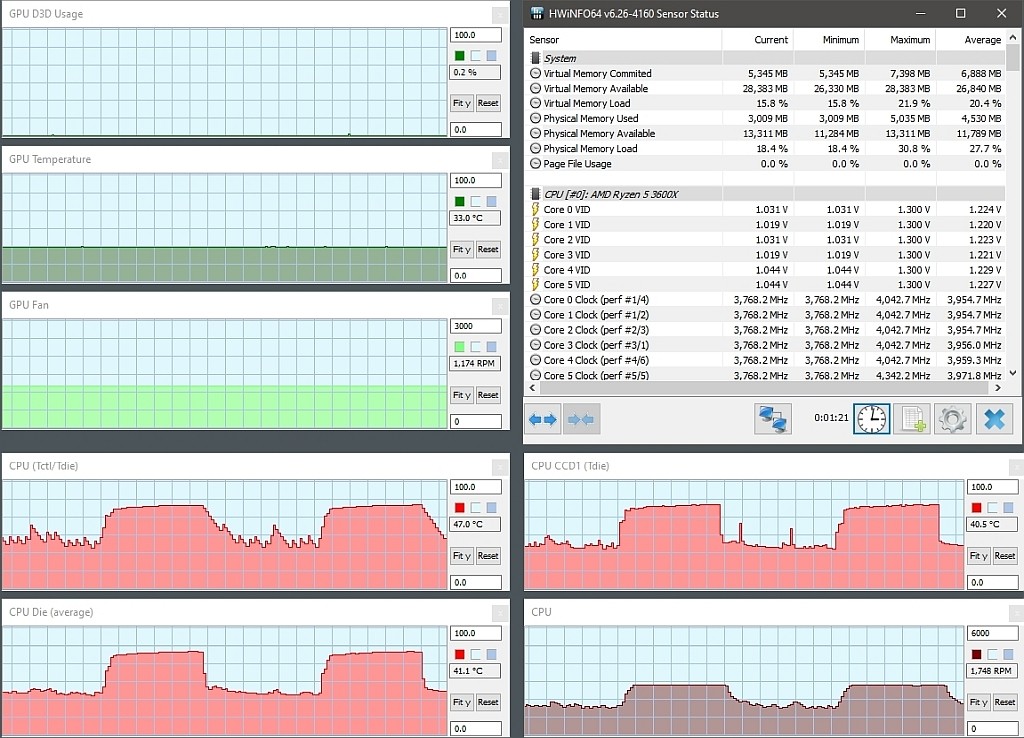This screenshot has width=1024, height=738.
Task: Click the Sensor column header
Action: [x=623, y=40]
